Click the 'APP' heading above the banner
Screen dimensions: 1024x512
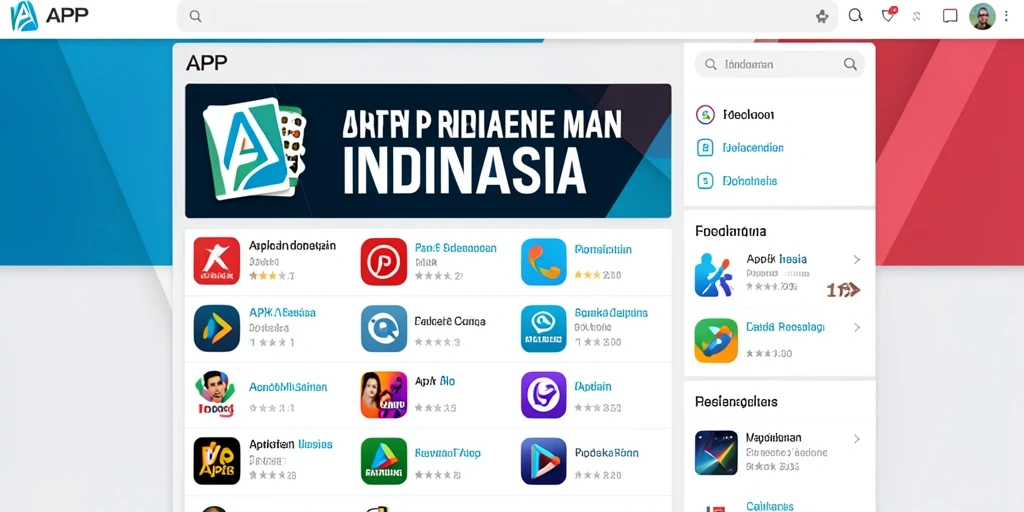coord(206,63)
